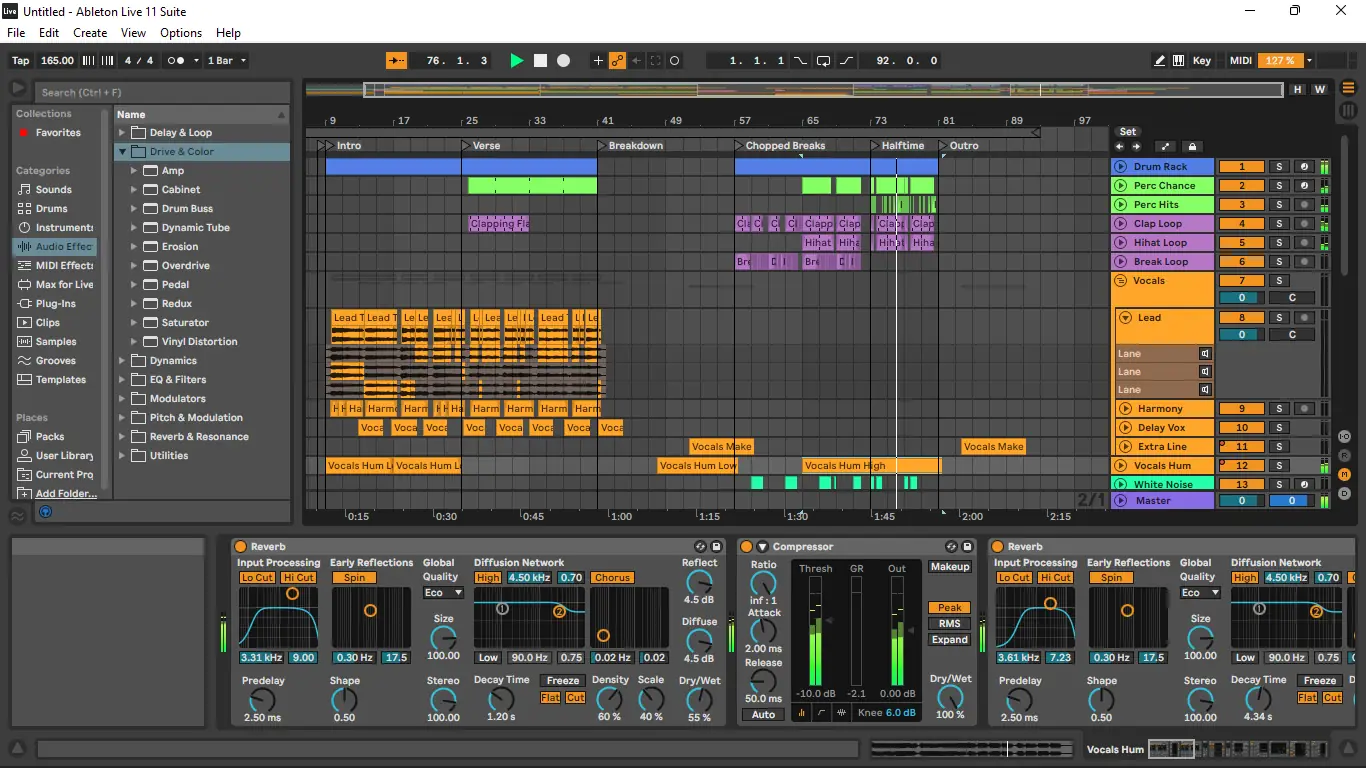This screenshot has height=768, width=1366.
Task: Expand the Delay & Loop folder
Action: (x=122, y=133)
